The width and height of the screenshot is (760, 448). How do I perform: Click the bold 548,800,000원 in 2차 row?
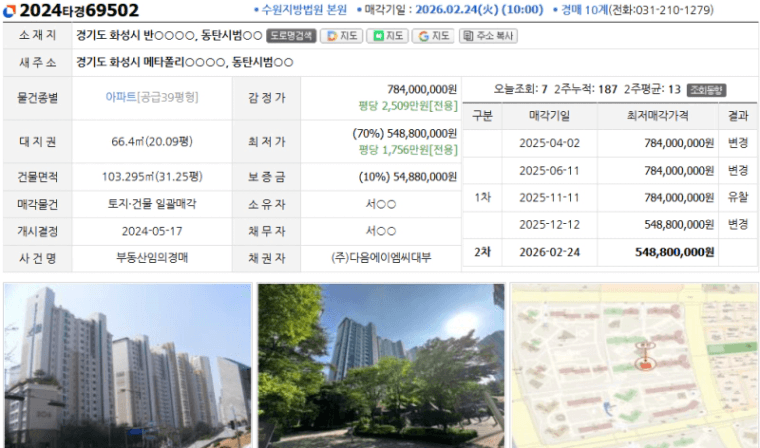[674, 252]
